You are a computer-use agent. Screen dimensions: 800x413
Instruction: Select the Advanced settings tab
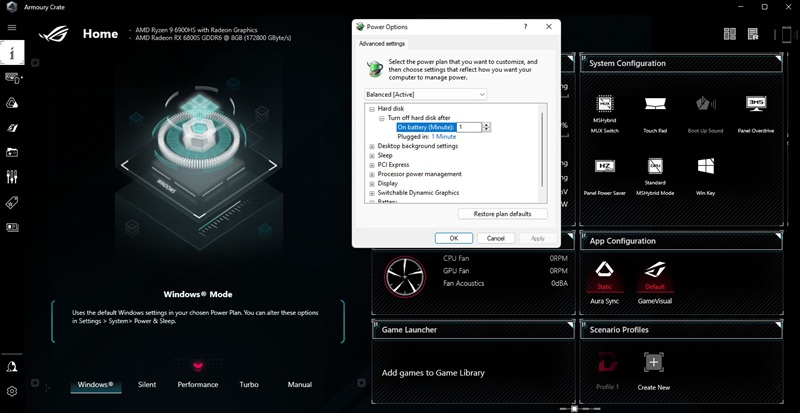point(382,43)
